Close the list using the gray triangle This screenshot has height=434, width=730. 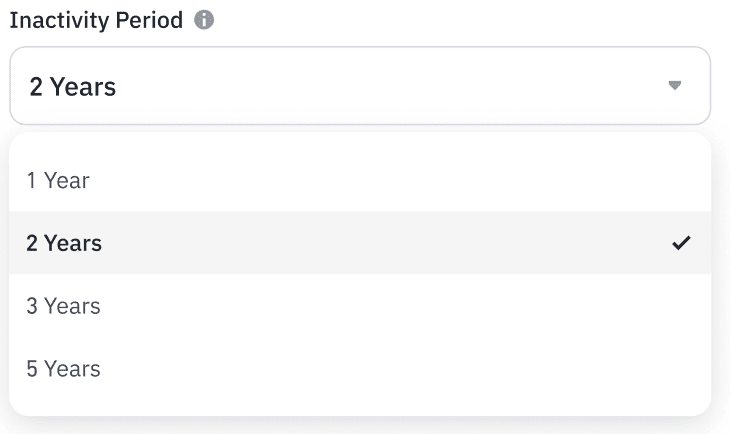click(x=675, y=86)
